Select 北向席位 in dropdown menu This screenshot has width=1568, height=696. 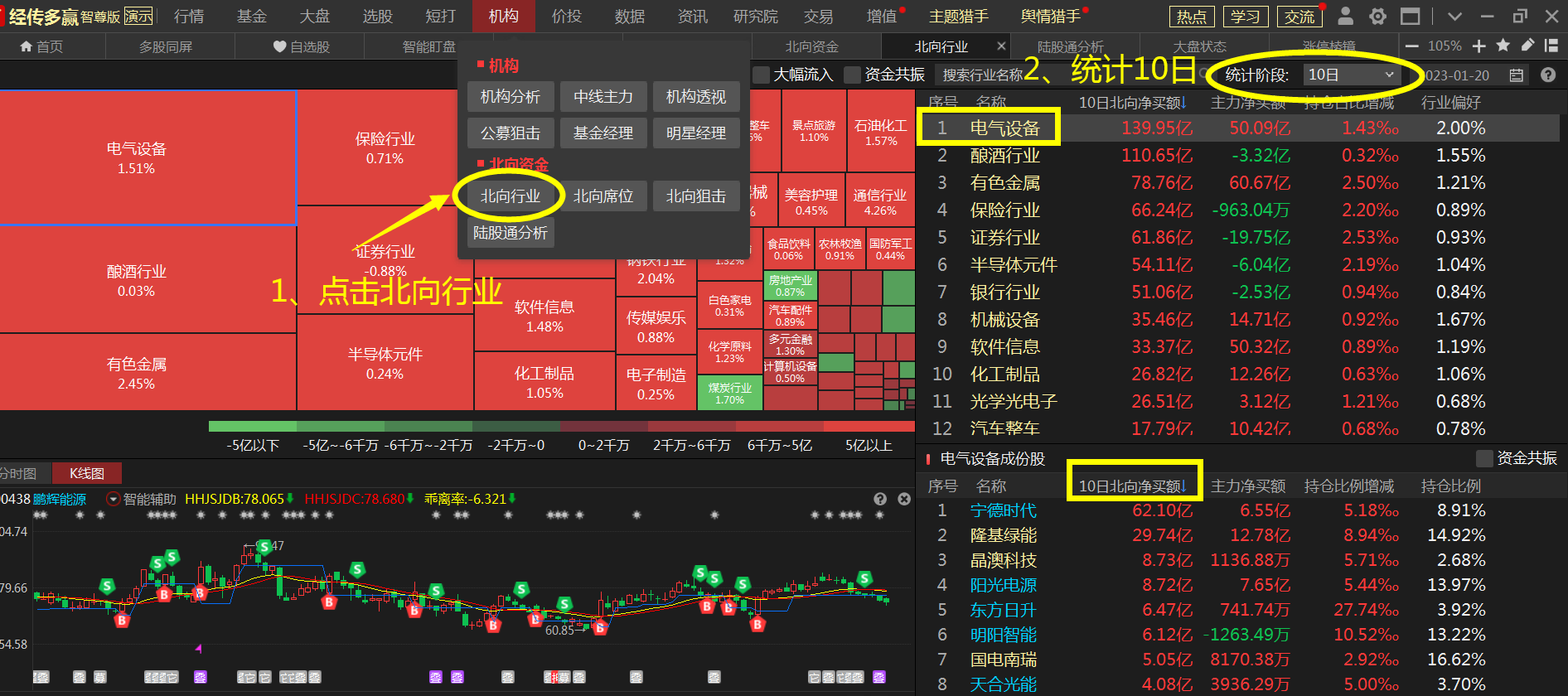click(x=603, y=196)
